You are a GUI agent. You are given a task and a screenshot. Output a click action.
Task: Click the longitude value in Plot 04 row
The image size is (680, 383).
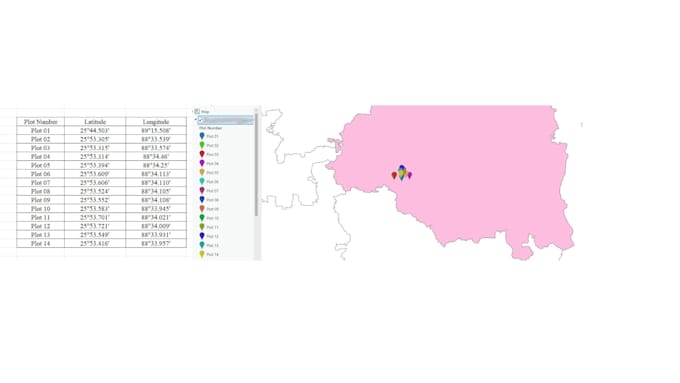point(156,157)
